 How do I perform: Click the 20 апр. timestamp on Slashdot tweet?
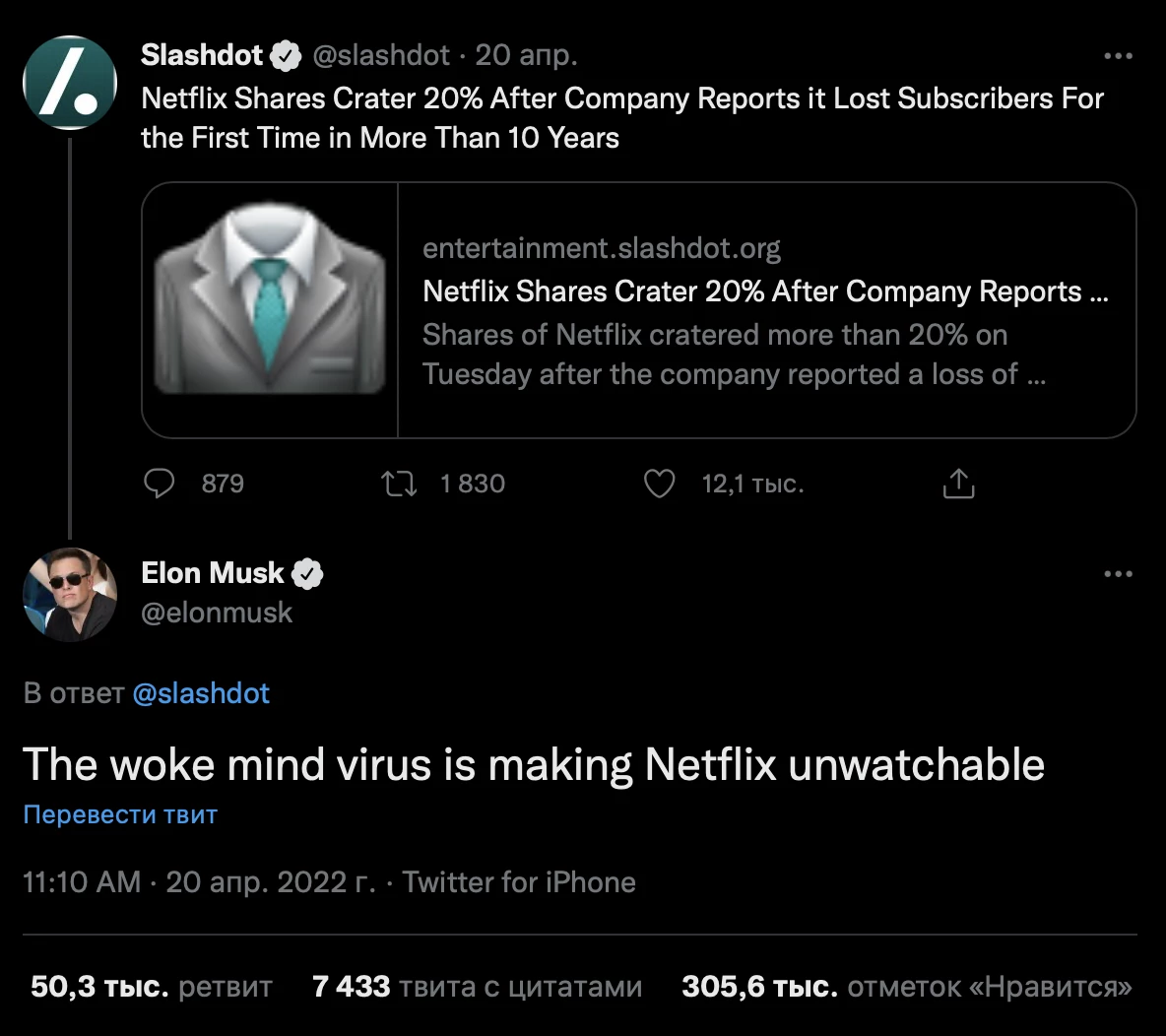pos(527,56)
